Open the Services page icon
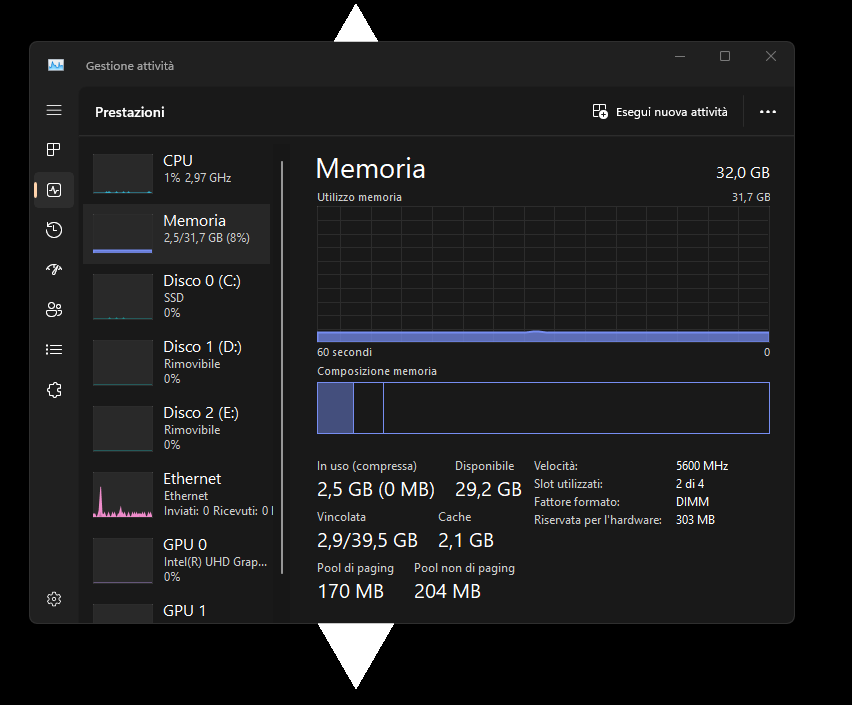852x705 pixels. coord(54,390)
